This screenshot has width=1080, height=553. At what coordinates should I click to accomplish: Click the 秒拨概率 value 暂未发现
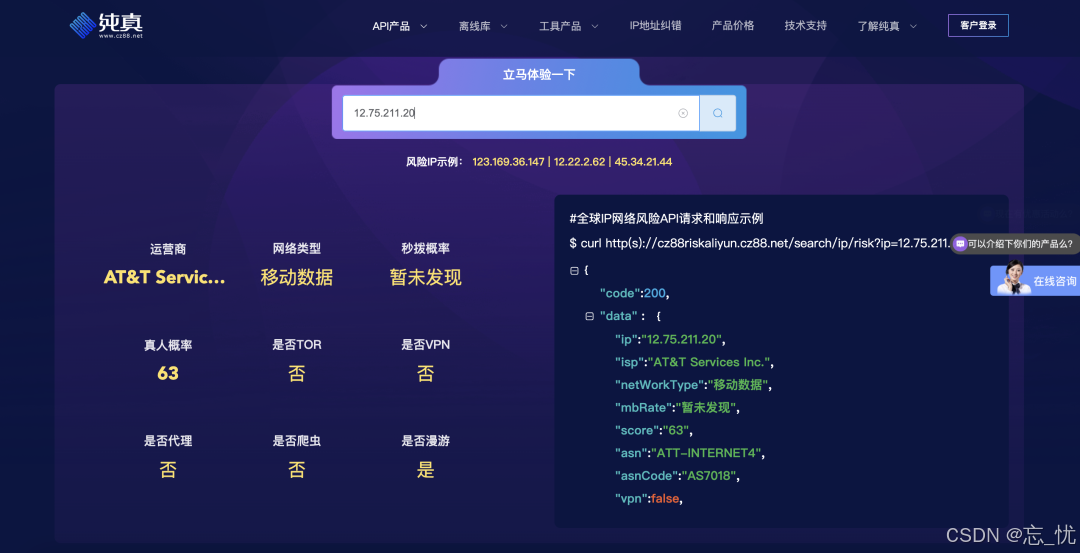pyautogui.click(x=426, y=278)
